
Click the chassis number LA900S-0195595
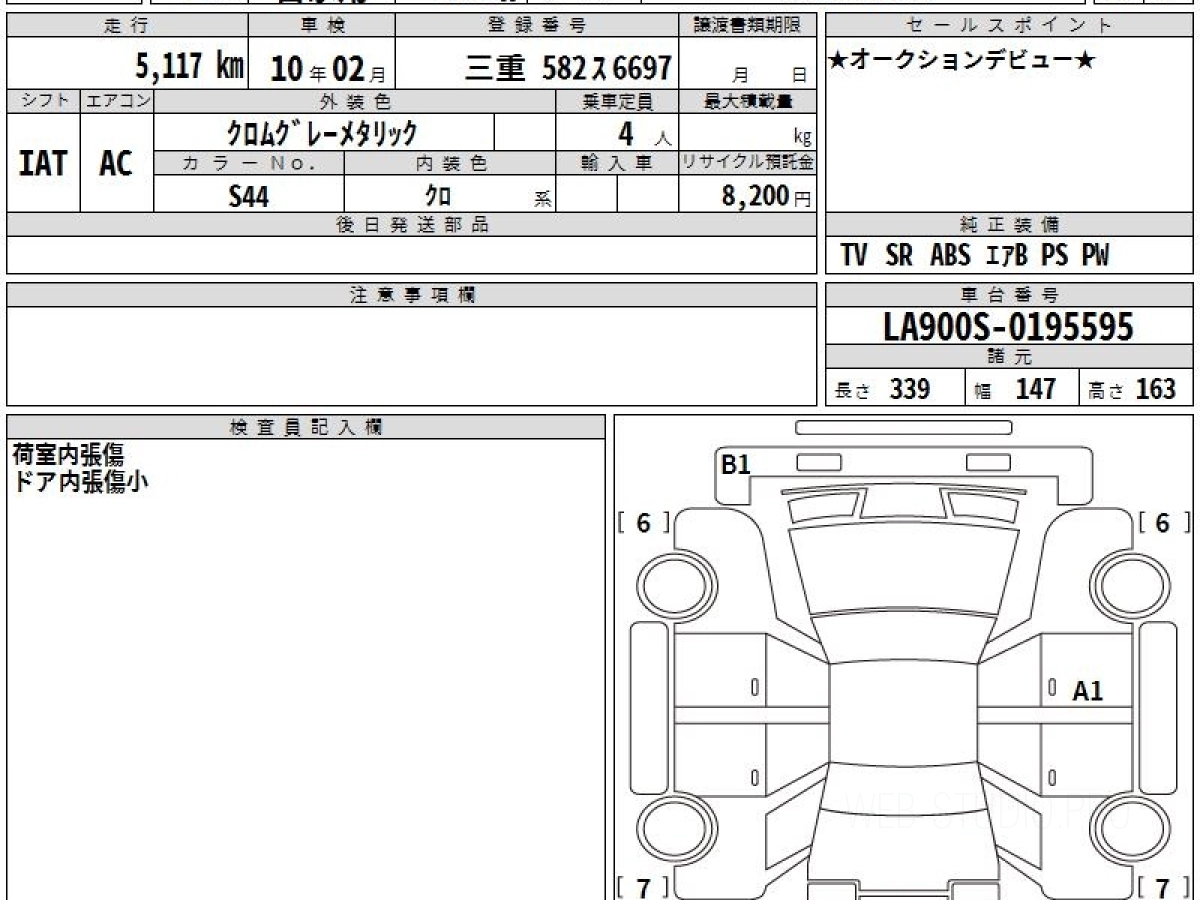pyautogui.click(x=1008, y=327)
